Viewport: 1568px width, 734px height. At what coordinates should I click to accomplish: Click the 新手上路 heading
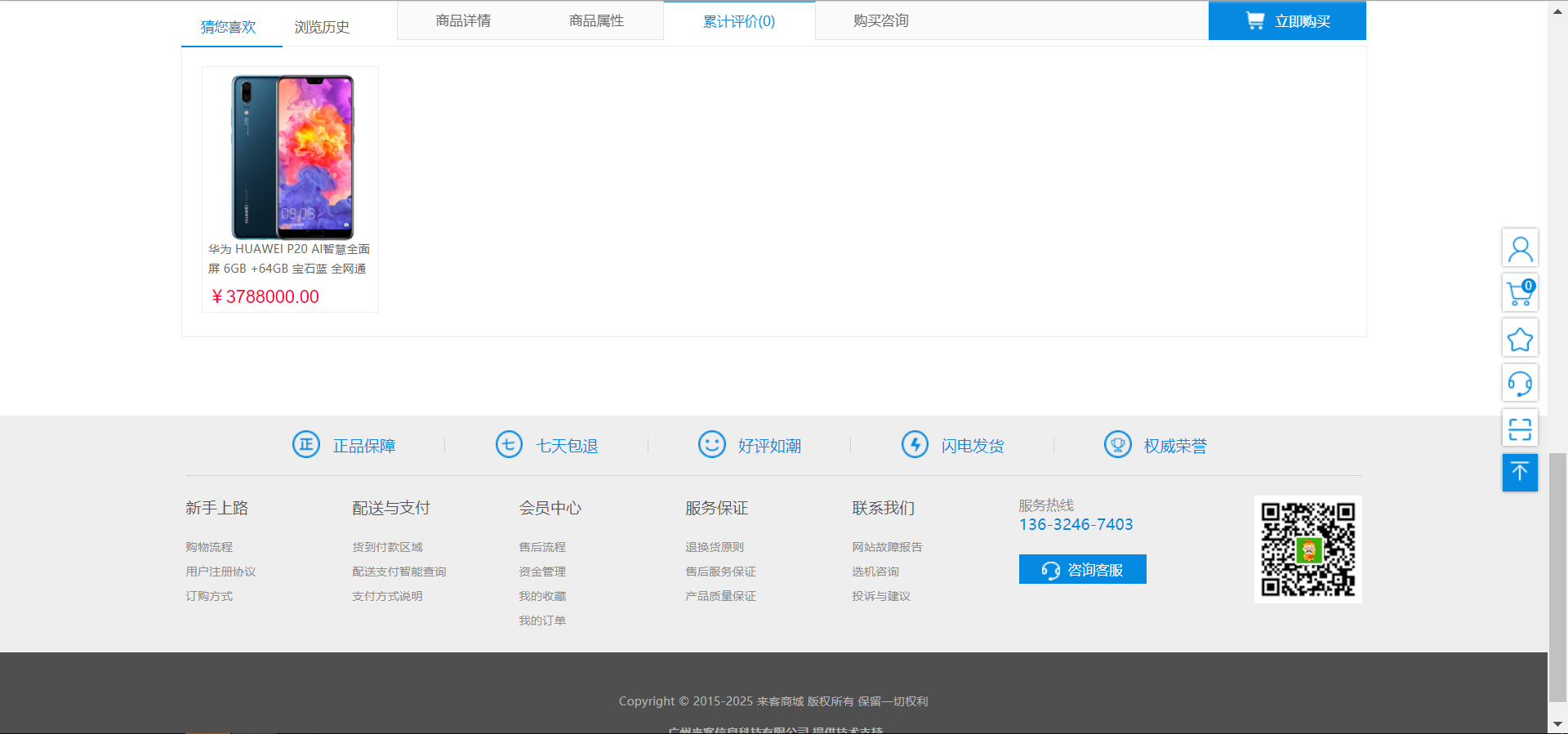coord(216,508)
